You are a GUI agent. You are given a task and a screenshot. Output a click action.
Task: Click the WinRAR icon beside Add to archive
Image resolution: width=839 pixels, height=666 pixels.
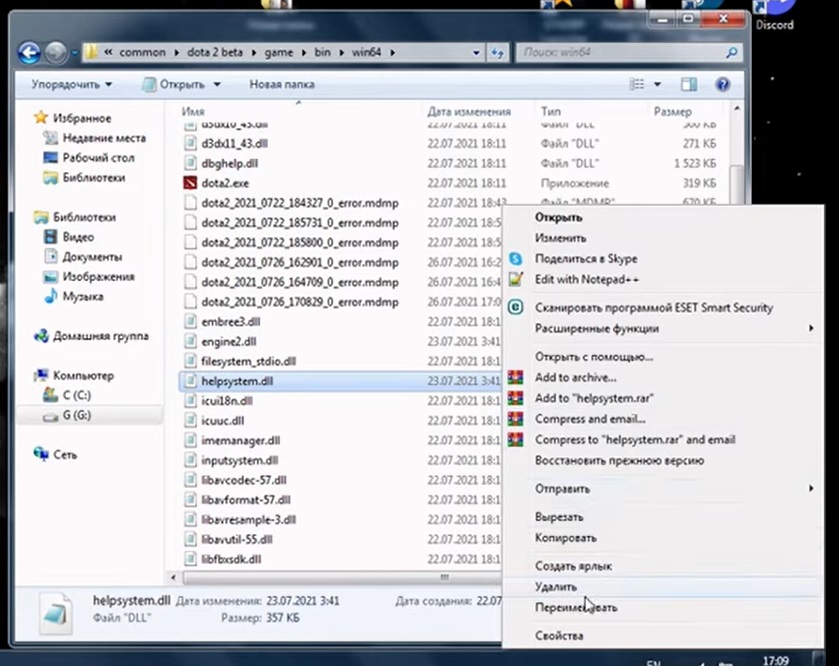516,378
